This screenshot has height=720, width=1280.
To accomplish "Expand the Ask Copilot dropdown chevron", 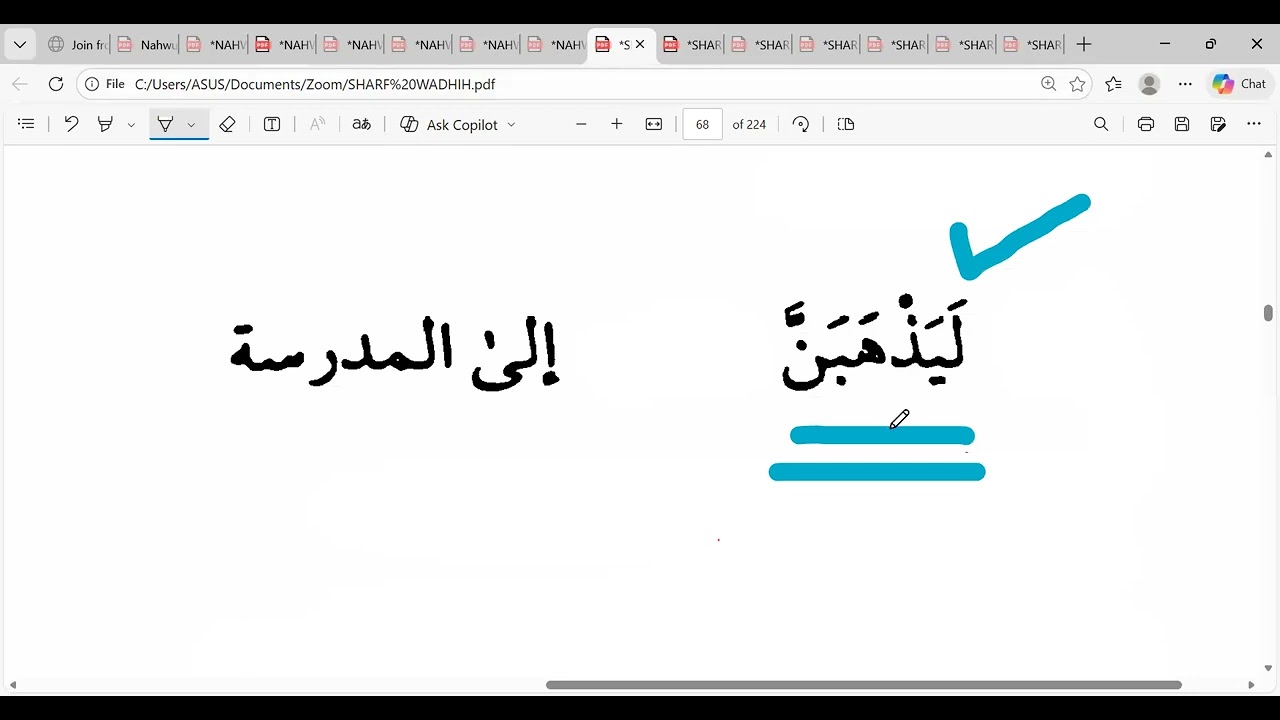I will pos(511,125).
